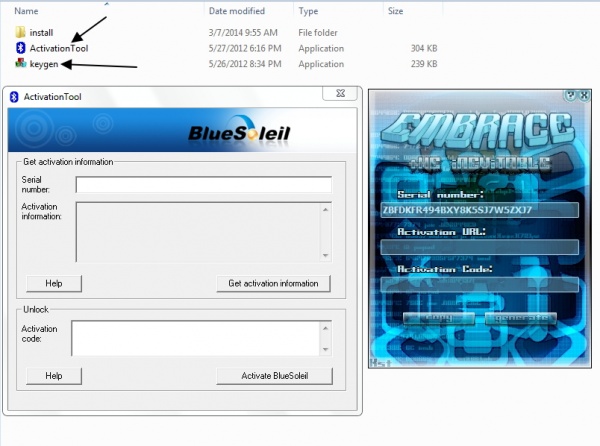
Task: Click the File folder type cell
Action: tap(318, 33)
